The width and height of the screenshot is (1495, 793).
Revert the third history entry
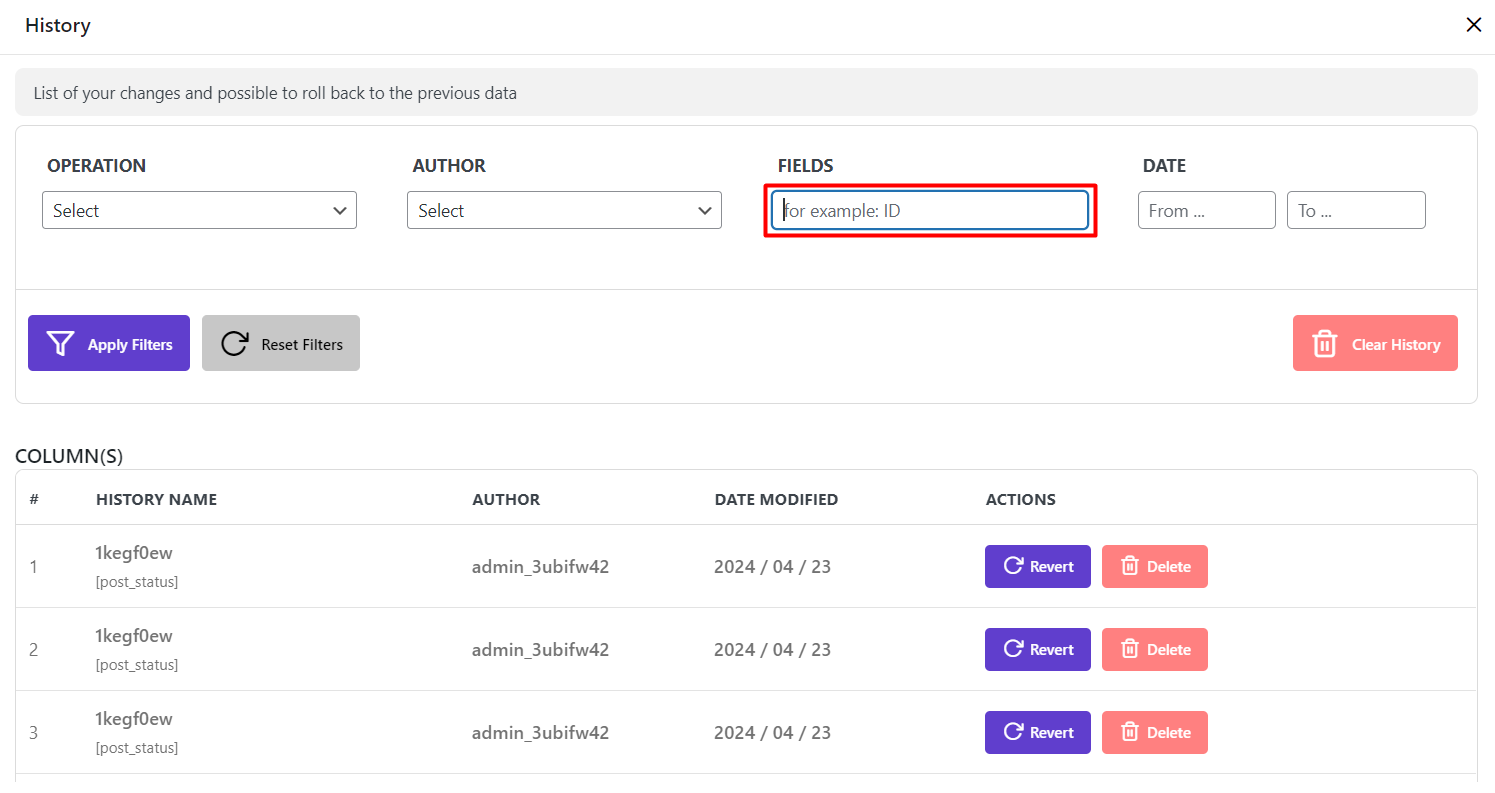pyautogui.click(x=1037, y=732)
